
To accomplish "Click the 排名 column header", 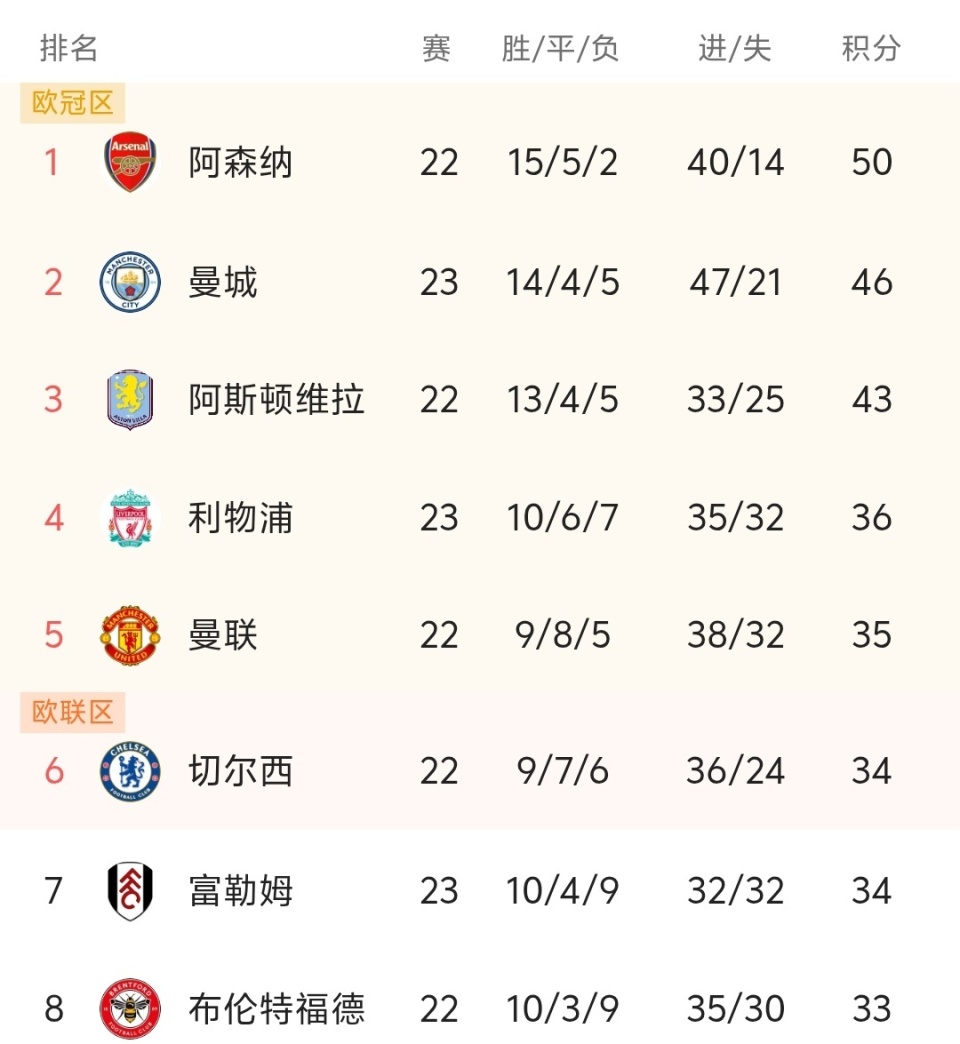I will coord(69,48).
